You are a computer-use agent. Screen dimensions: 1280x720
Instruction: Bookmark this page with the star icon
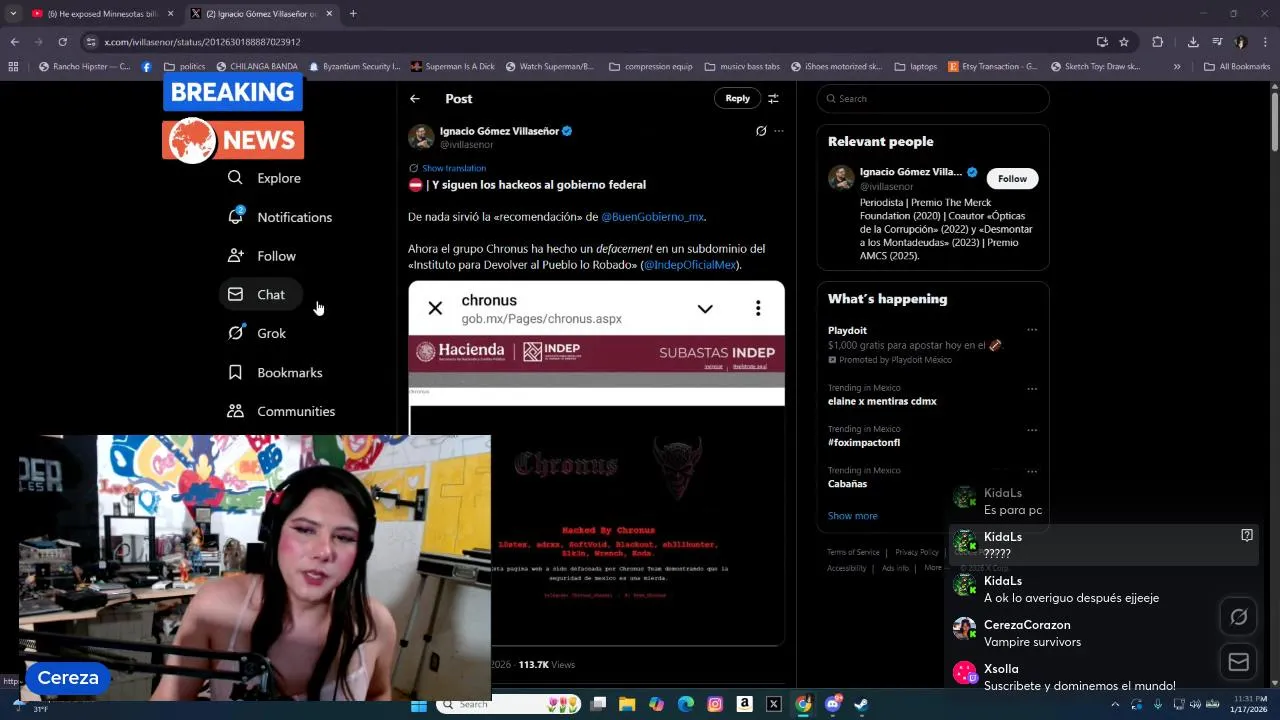click(x=1124, y=42)
